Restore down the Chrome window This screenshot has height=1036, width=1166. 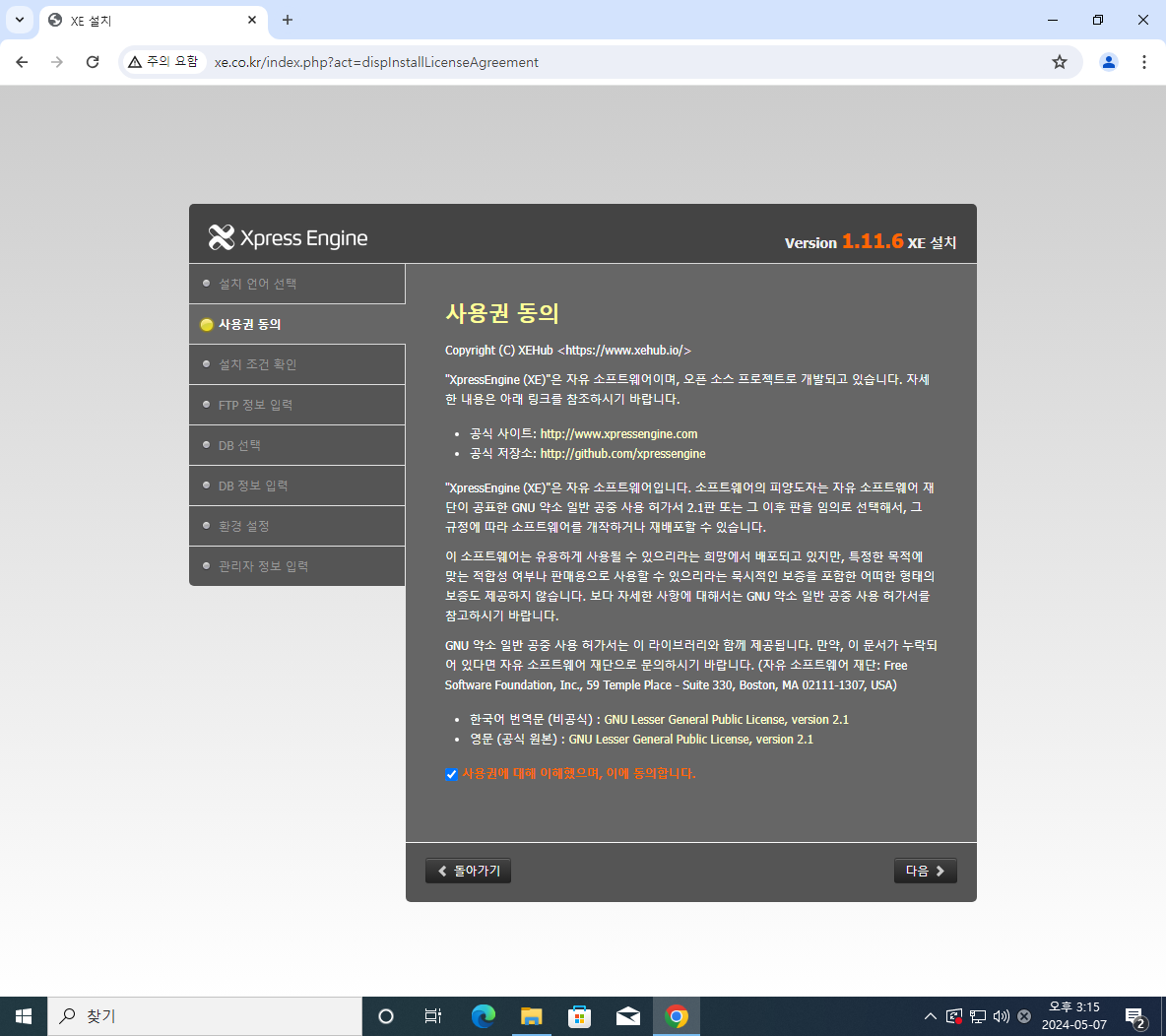coord(1098,20)
